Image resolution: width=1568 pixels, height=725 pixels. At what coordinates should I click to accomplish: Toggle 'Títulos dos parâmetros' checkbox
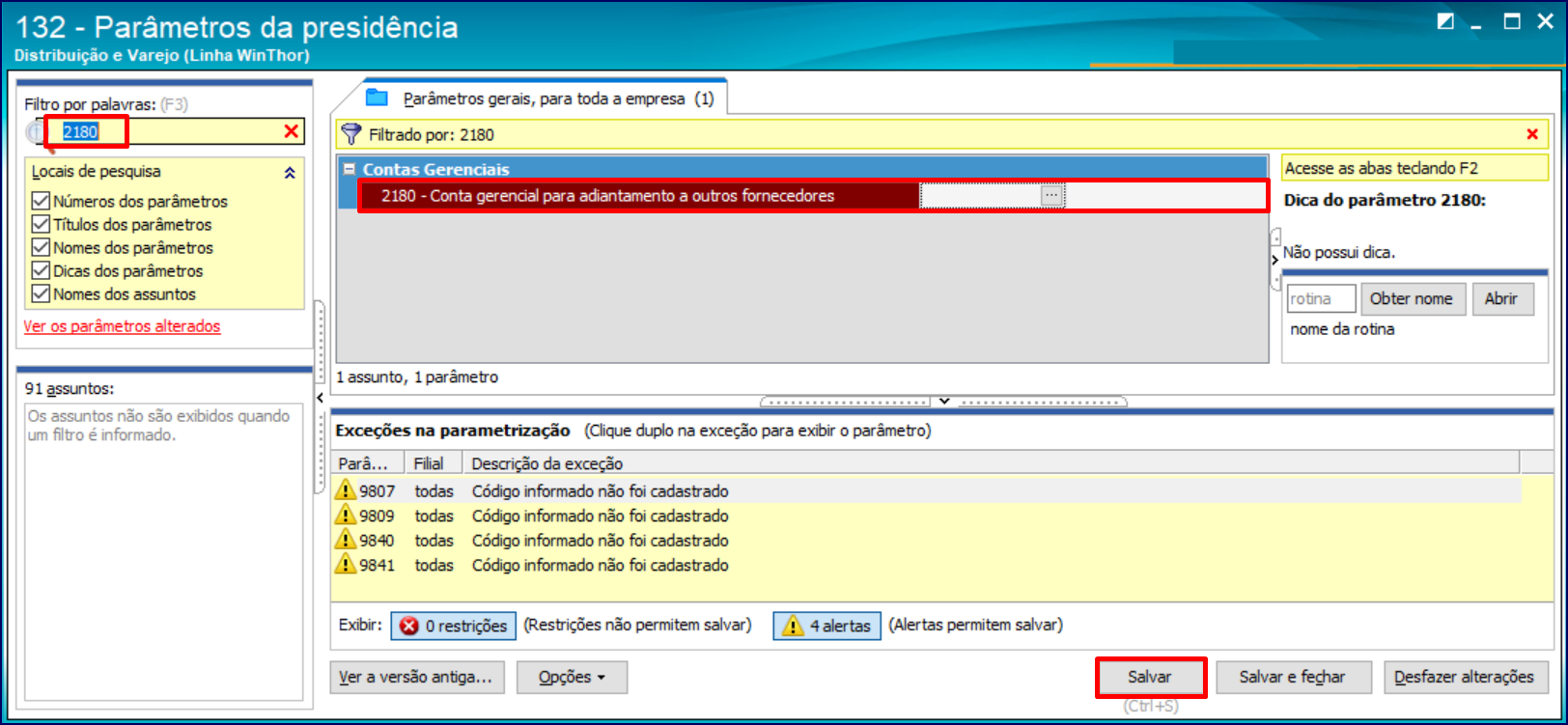(x=41, y=224)
